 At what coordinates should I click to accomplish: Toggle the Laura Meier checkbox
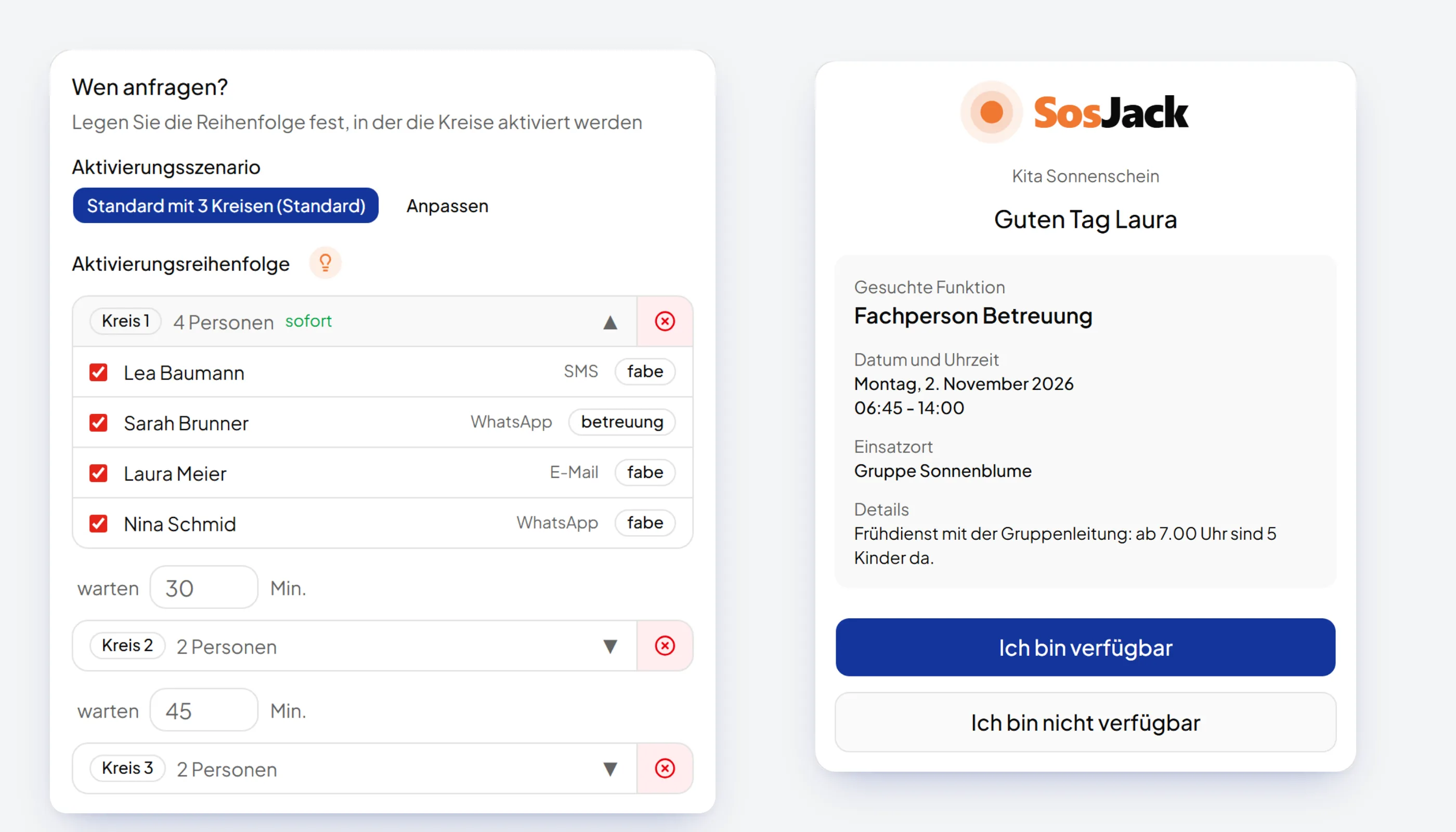[x=98, y=473]
